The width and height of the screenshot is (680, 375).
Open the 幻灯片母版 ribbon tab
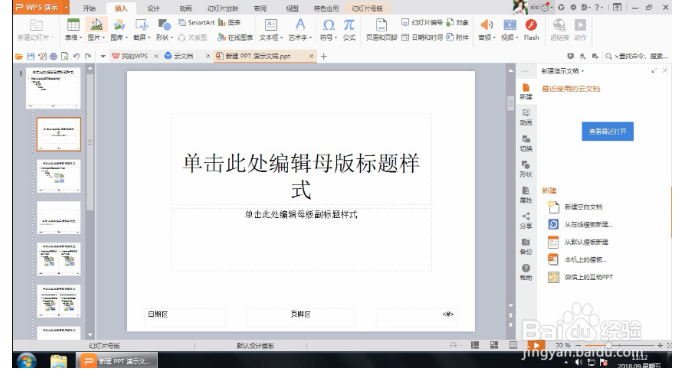367,8
